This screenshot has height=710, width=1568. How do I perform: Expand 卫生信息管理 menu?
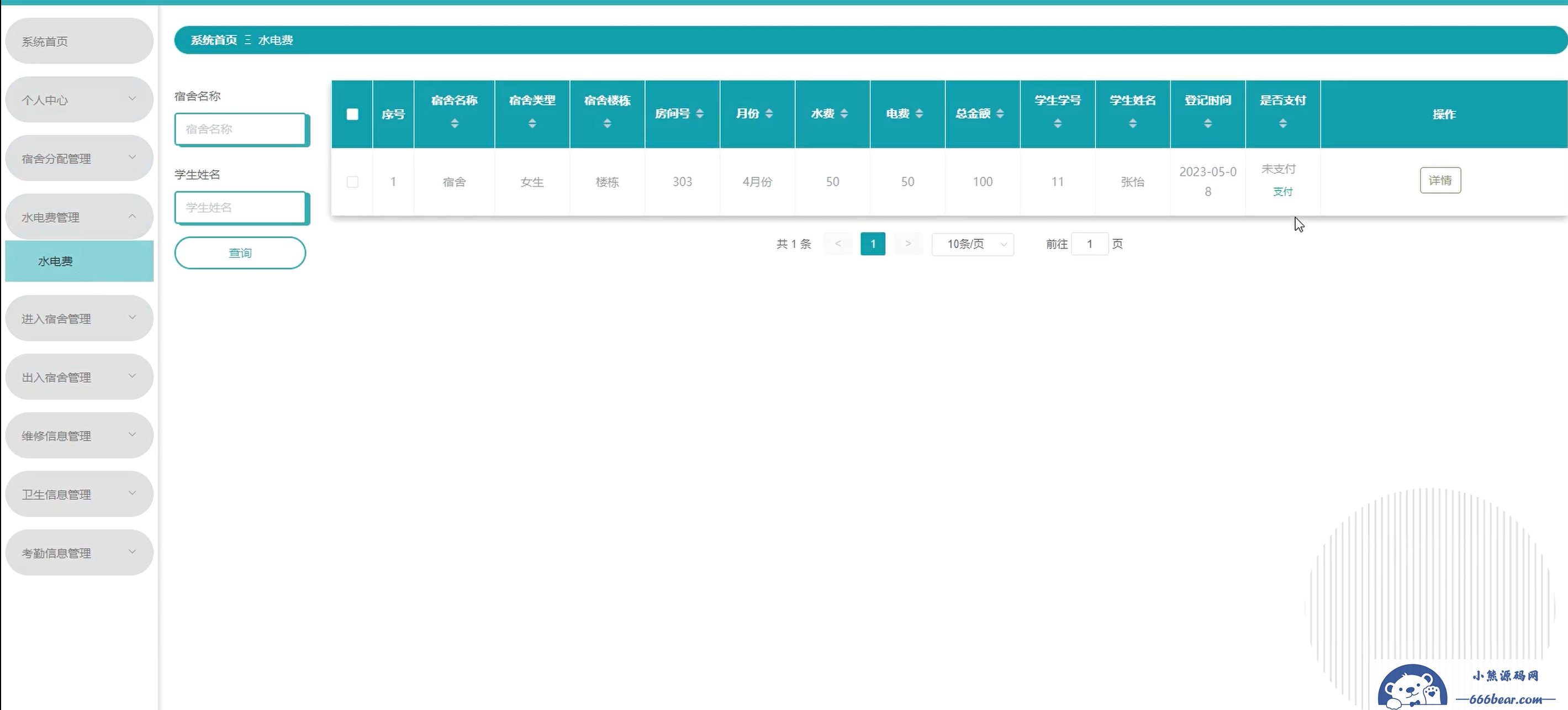(x=79, y=494)
